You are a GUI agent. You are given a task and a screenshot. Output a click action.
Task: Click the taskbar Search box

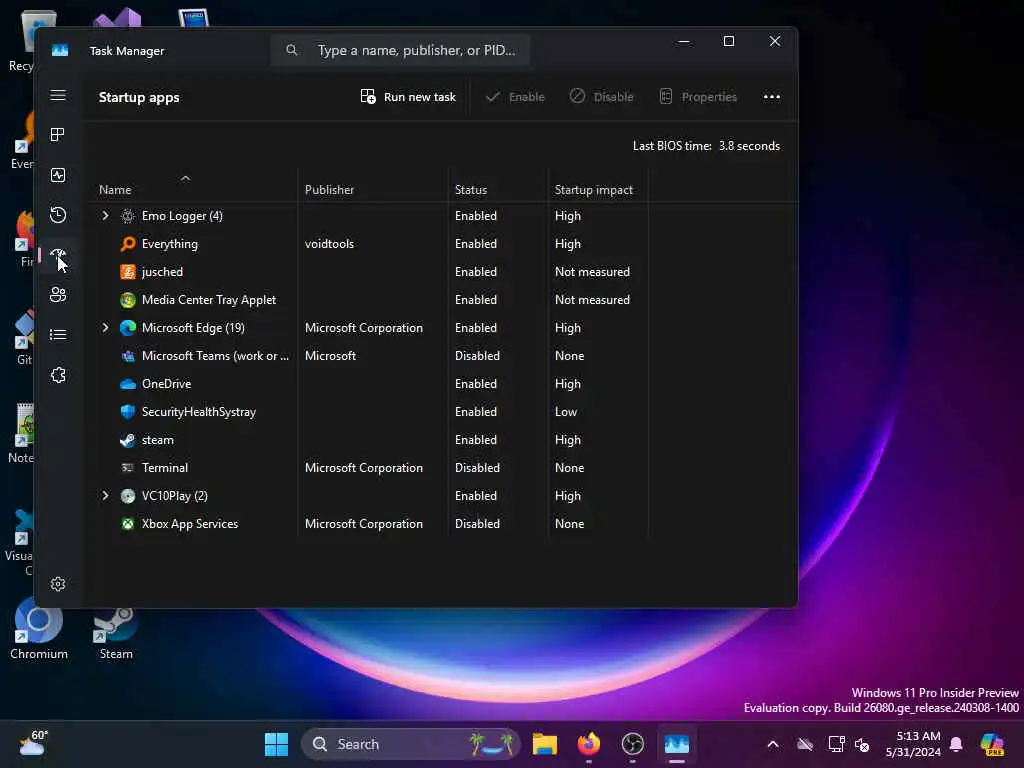[x=411, y=744]
